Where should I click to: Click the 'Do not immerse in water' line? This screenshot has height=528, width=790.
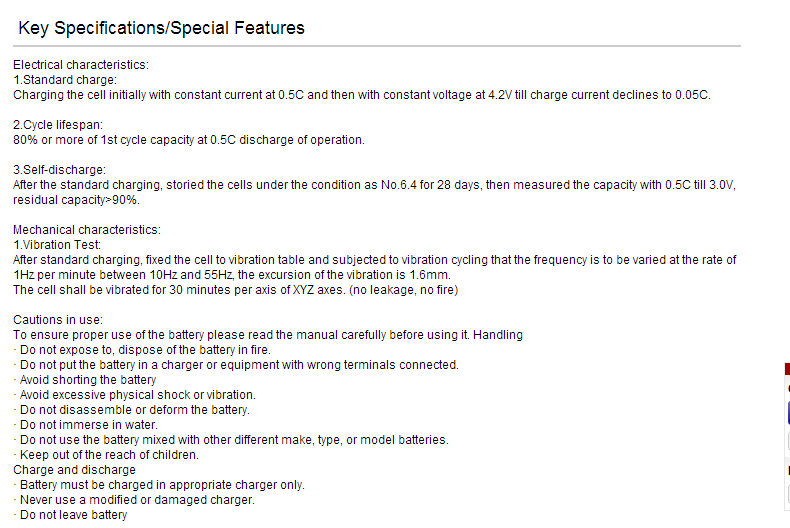coord(86,425)
